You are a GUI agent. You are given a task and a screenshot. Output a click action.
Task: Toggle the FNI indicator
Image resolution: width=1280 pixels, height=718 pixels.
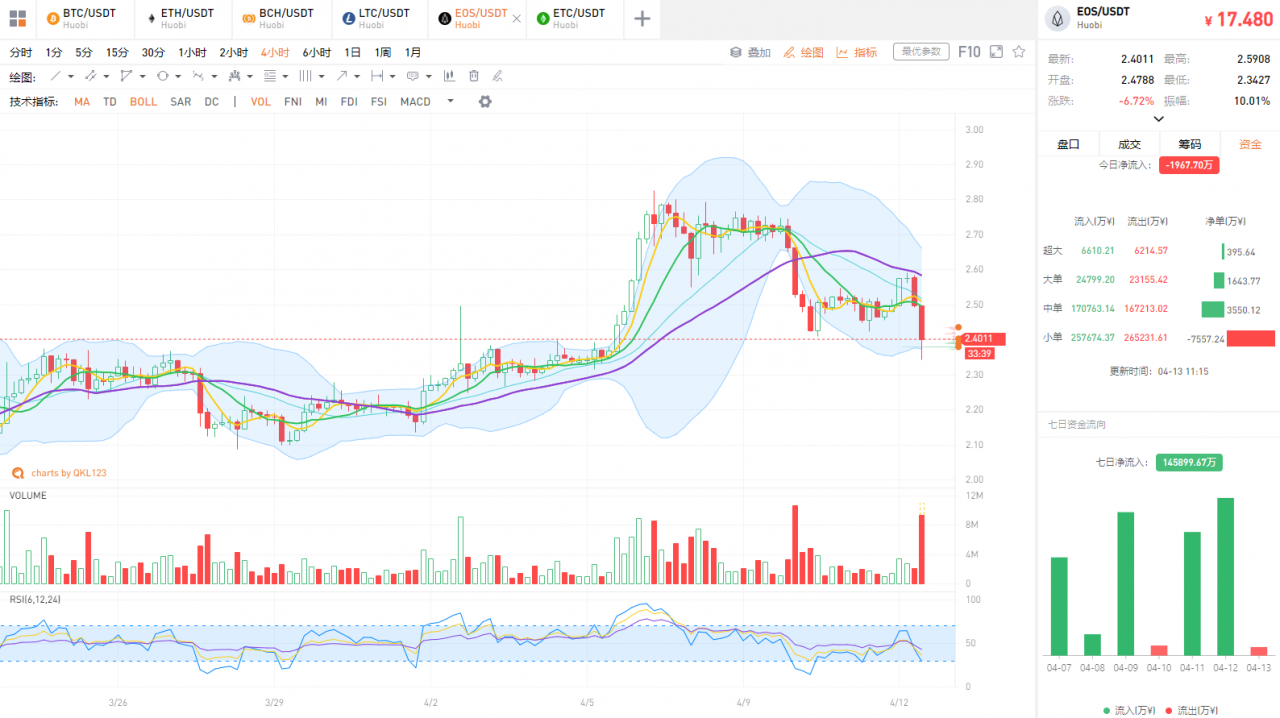[x=293, y=102]
